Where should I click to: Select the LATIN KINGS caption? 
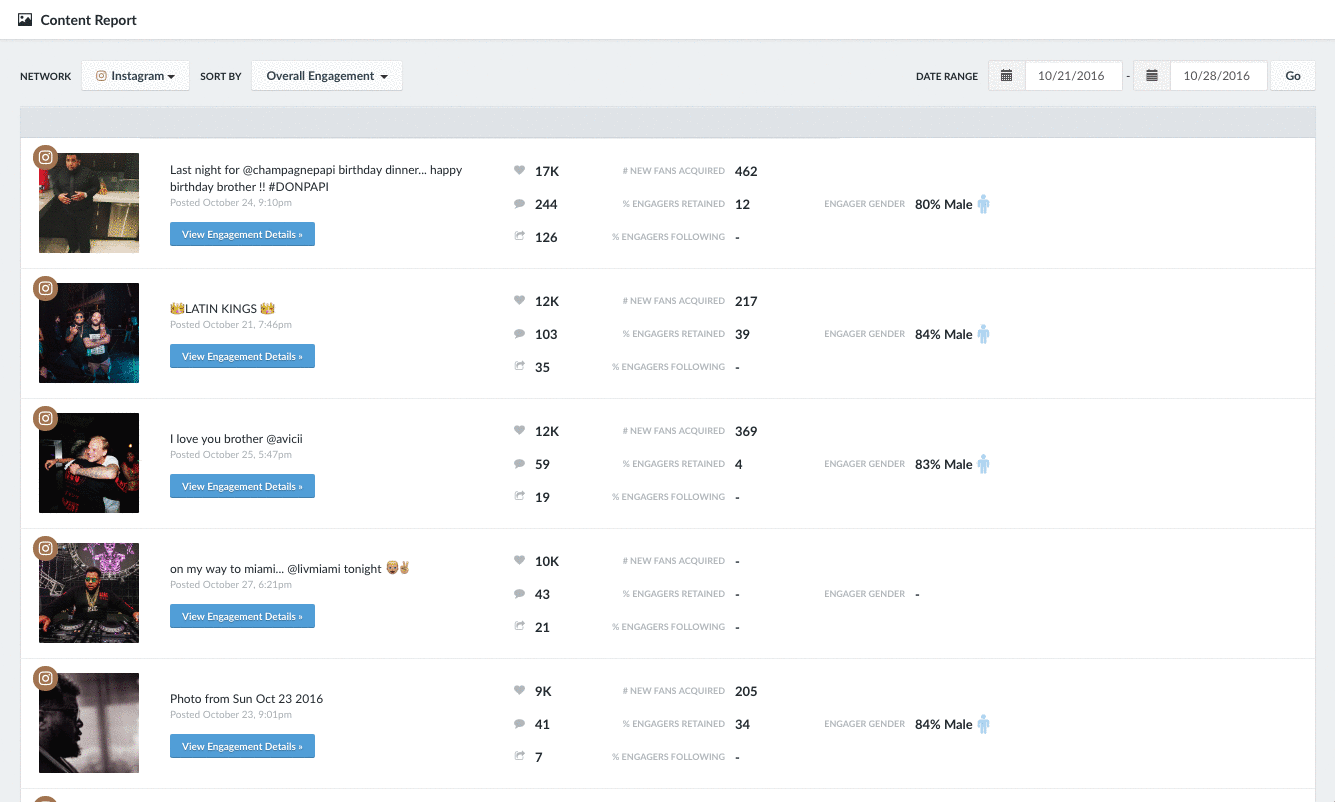(222, 309)
